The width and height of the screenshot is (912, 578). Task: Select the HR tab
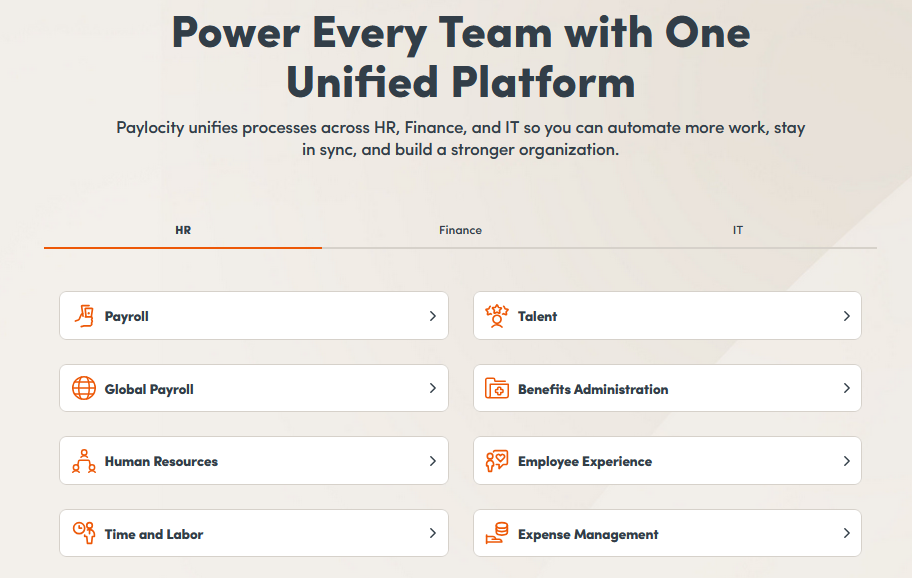183,230
